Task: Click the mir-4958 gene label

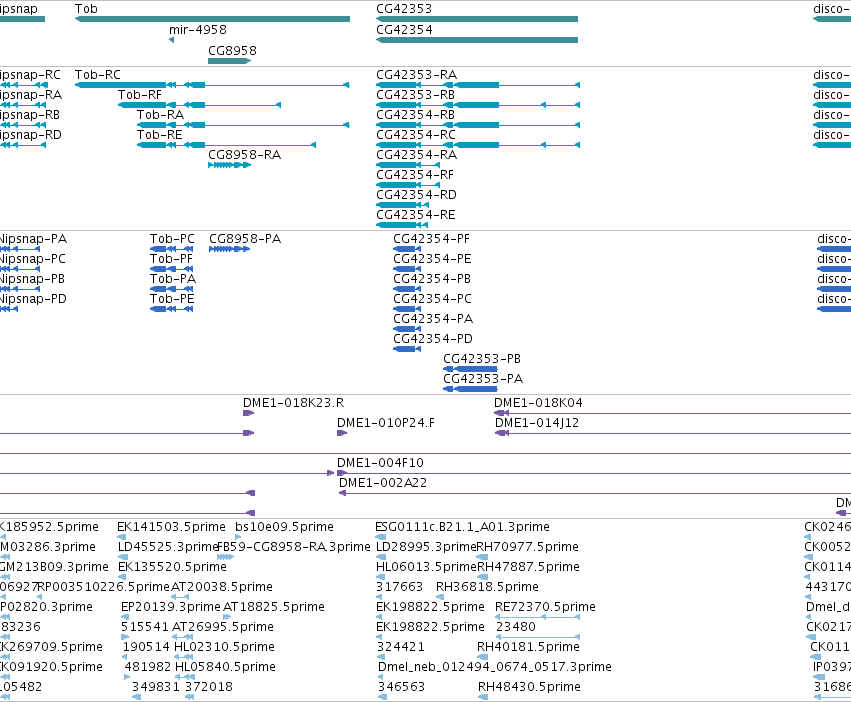Action: (198, 30)
